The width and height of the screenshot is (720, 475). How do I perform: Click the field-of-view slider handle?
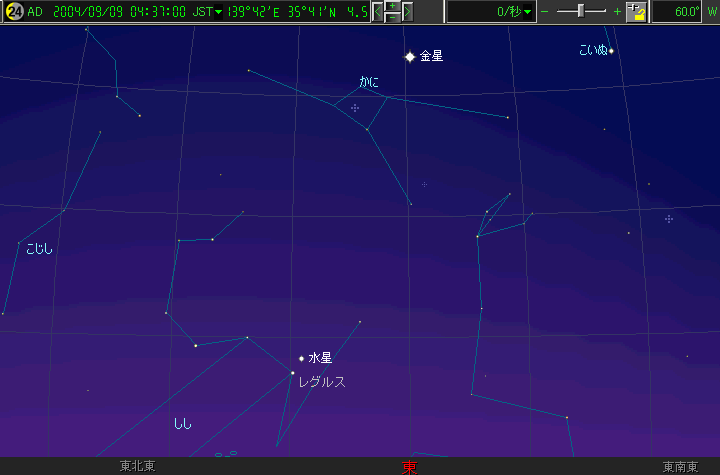click(x=582, y=12)
